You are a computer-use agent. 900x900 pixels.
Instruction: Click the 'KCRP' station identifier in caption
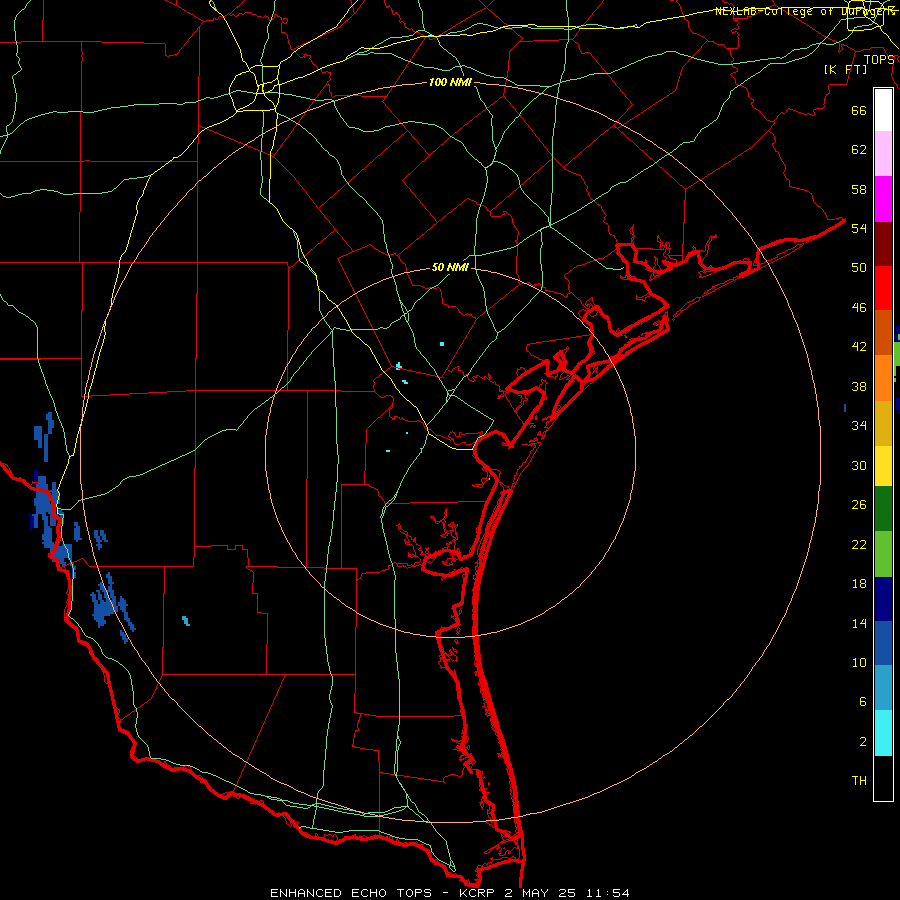479,893
